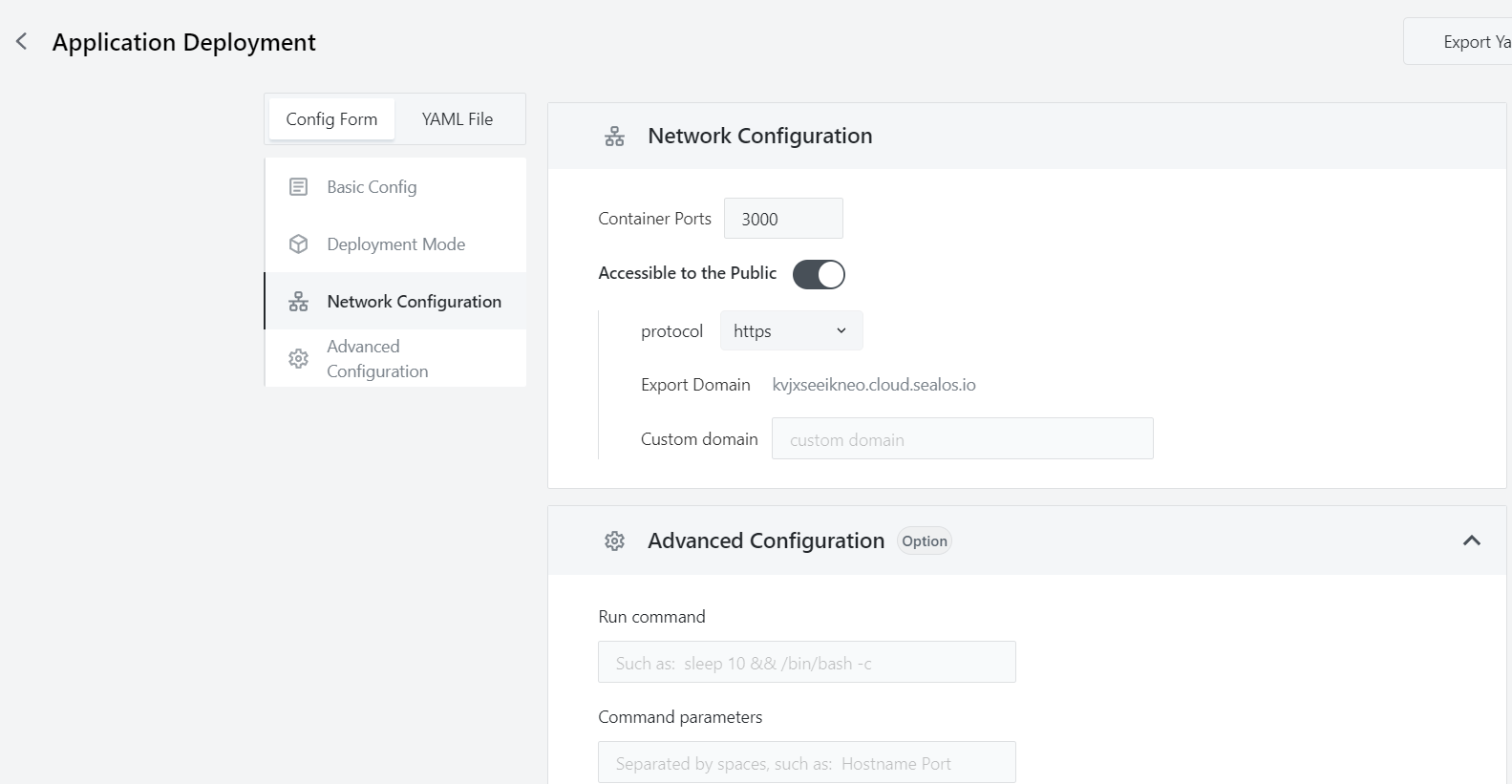
Task: Click the Basic Config document icon
Action: coord(298,187)
